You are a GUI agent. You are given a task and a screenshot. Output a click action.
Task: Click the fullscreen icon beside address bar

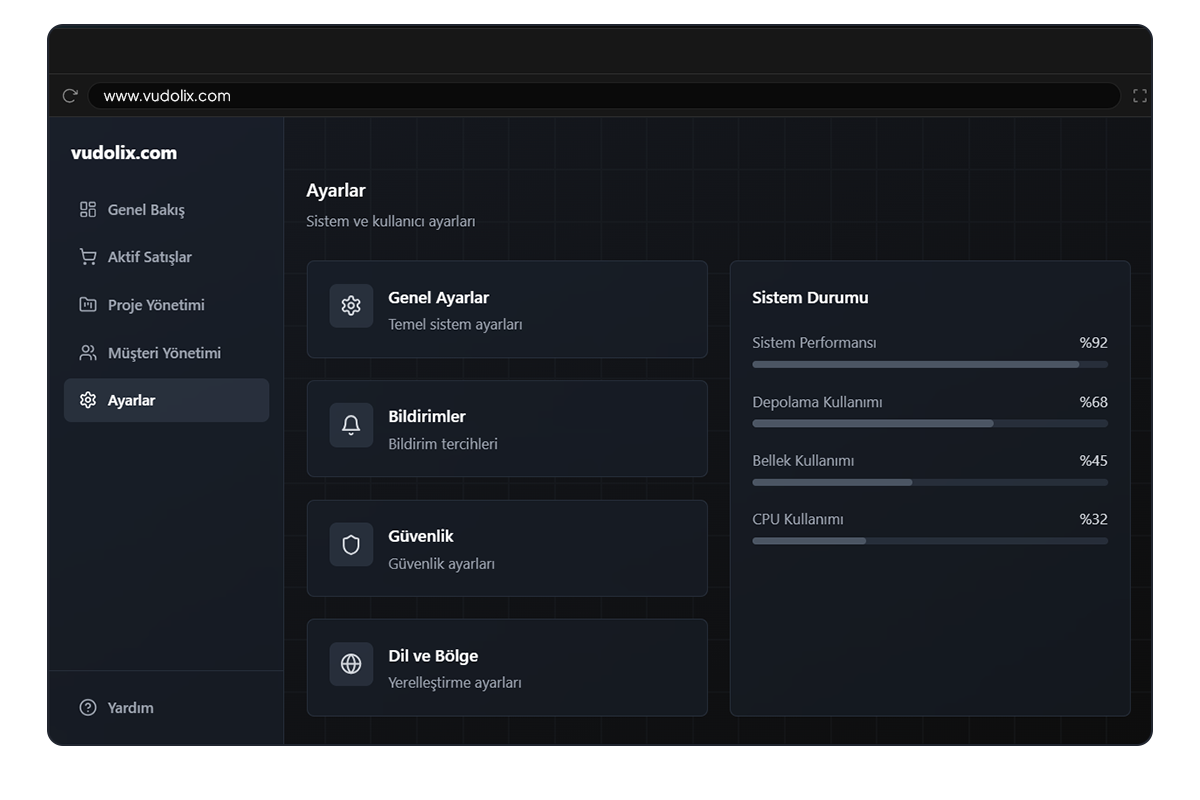pos(1139,96)
